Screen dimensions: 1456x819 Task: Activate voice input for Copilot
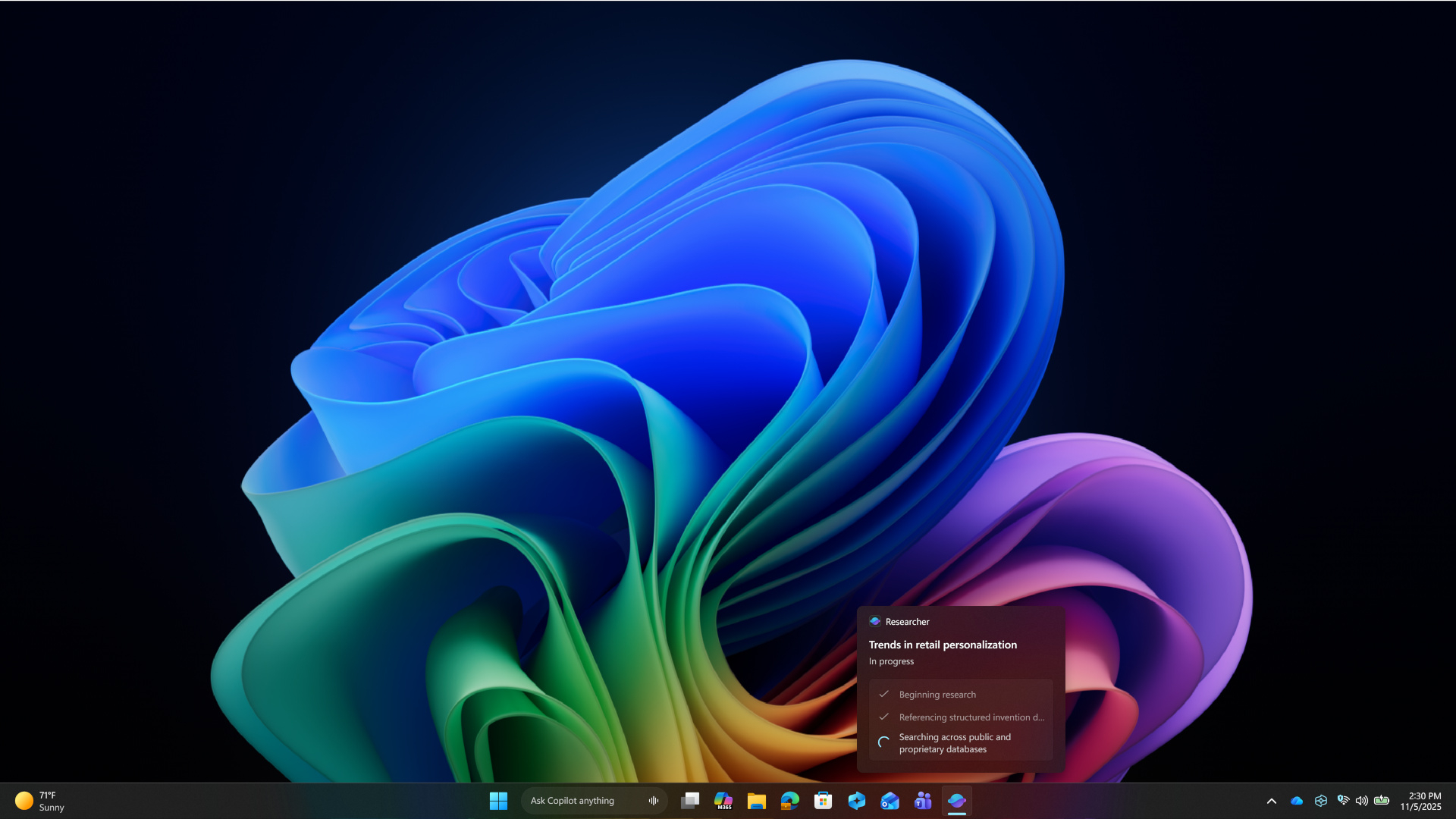(x=654, y=801)
